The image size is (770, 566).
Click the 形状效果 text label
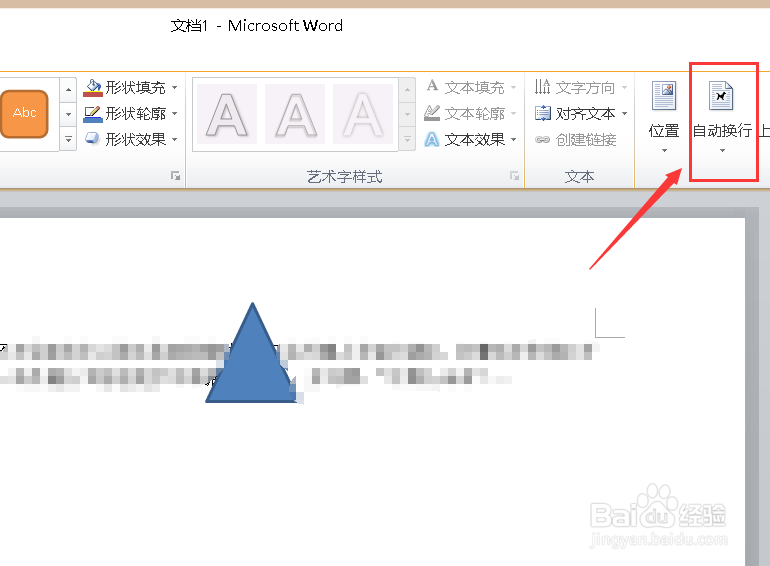(136, 140)
